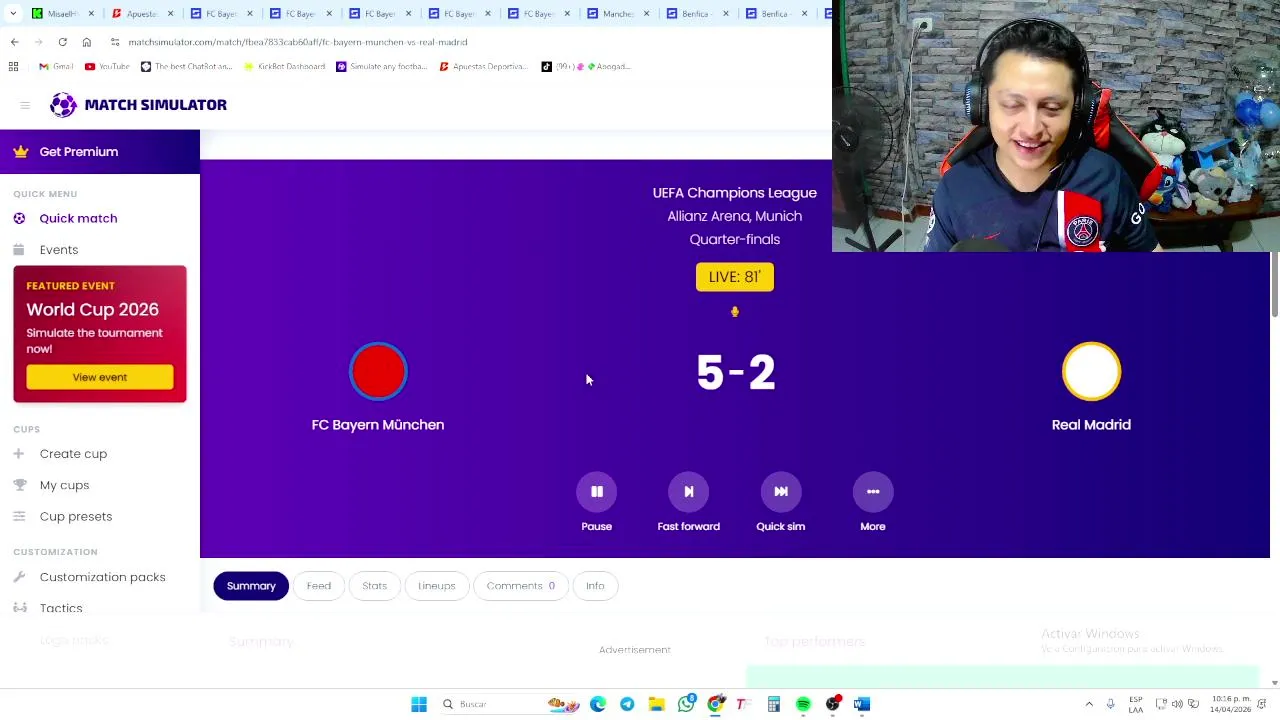Screen dimensions: 1280x720
Task: Open Tactics in sidebar
Action: tap(61, 608)
